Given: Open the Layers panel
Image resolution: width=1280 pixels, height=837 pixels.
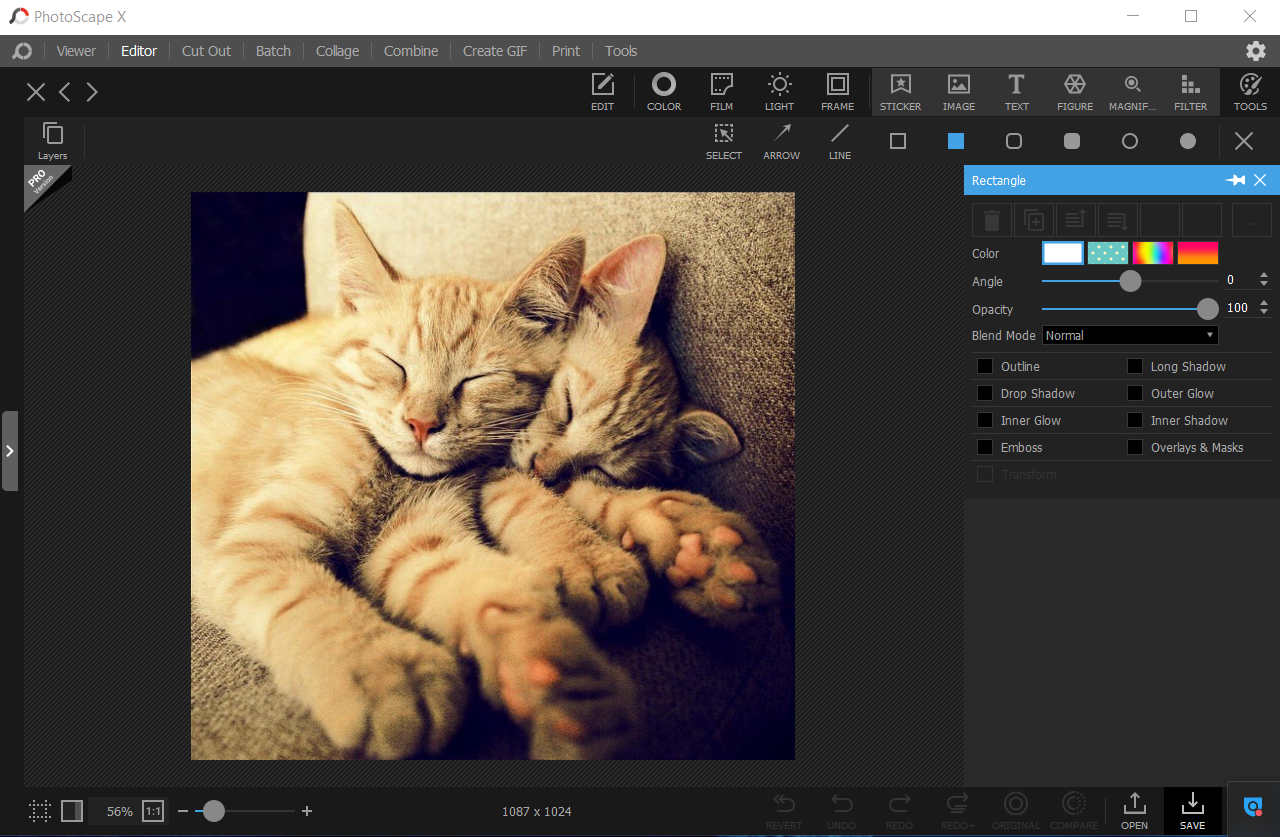Looking at the screenshot, I should point(53,140).
